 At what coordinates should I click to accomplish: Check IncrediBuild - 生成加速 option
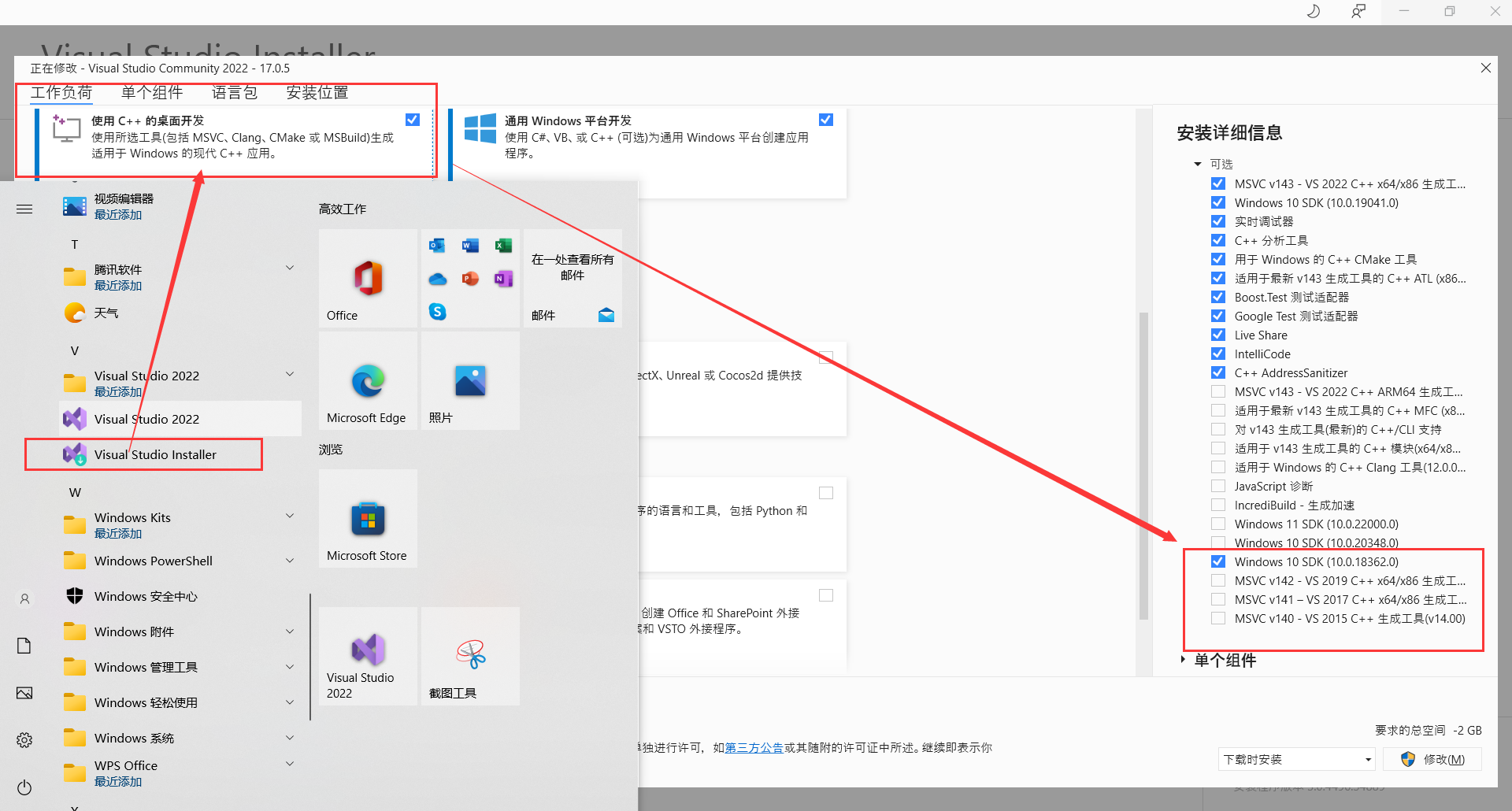tap(1218, 505)
